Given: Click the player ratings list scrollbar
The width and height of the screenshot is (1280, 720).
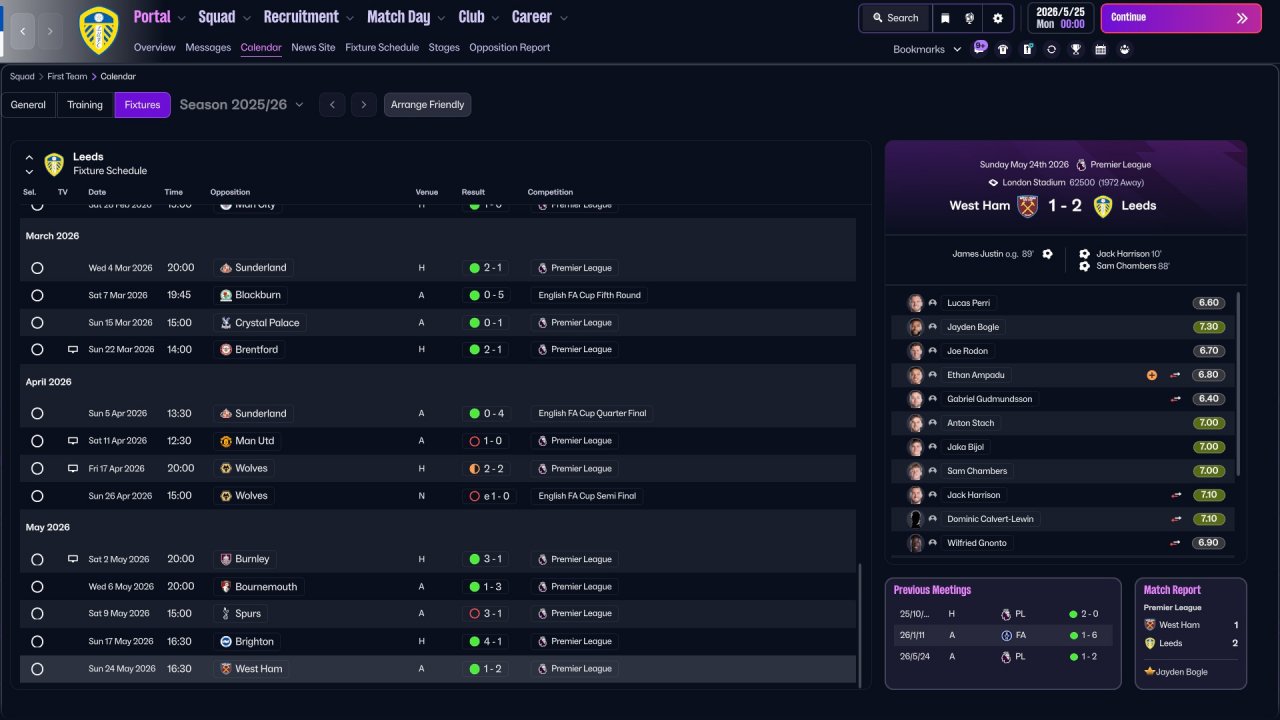Looking at the screenshot, I should [1239, 384].
